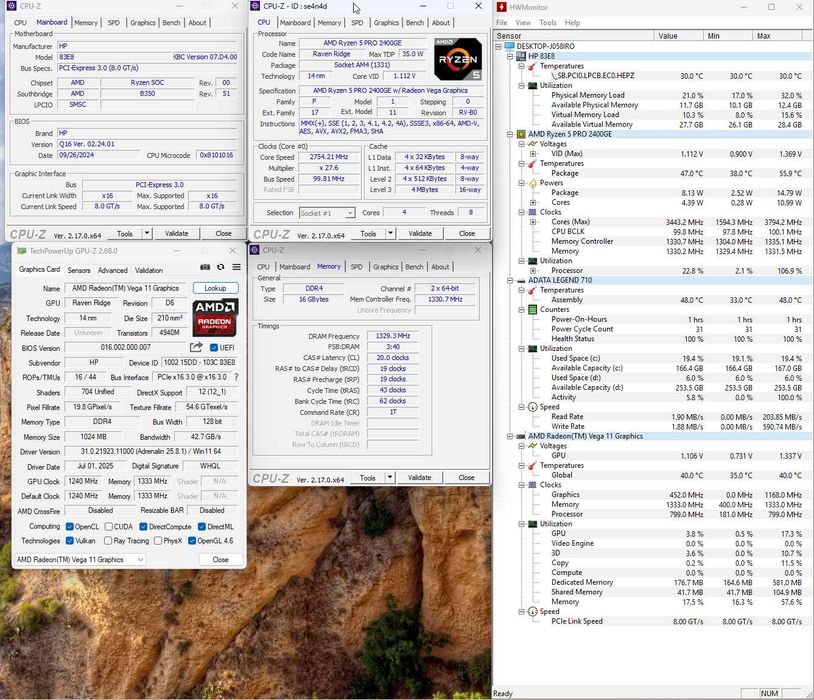Click AMD Radeon Vega 11 Graphics card icon in HWMonitor
This screenshot has width=814, height=700.
pyautogui.click(x=521, y=436)
